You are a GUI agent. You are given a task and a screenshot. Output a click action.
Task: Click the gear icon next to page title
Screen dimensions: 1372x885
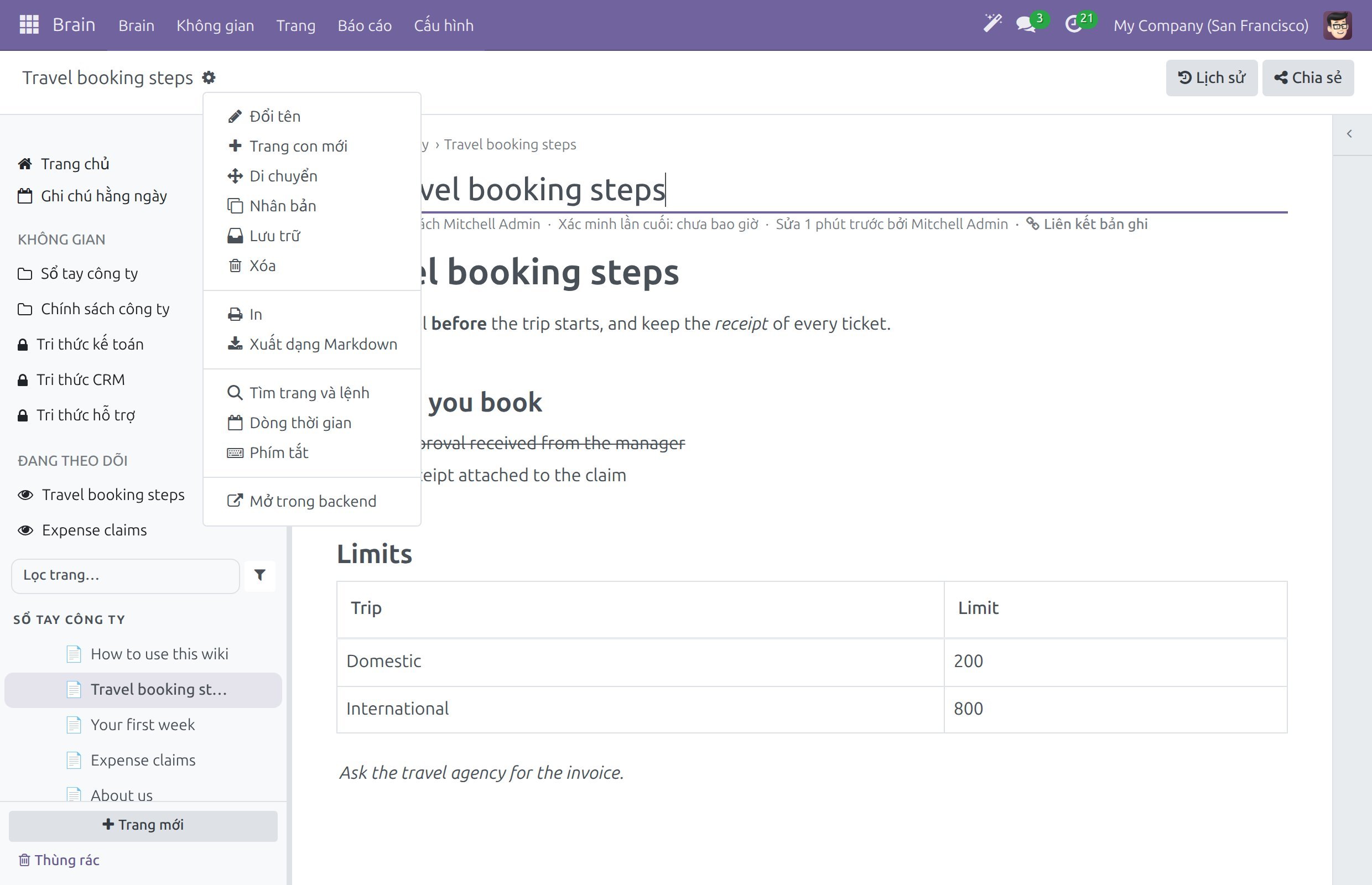point(209,77)
